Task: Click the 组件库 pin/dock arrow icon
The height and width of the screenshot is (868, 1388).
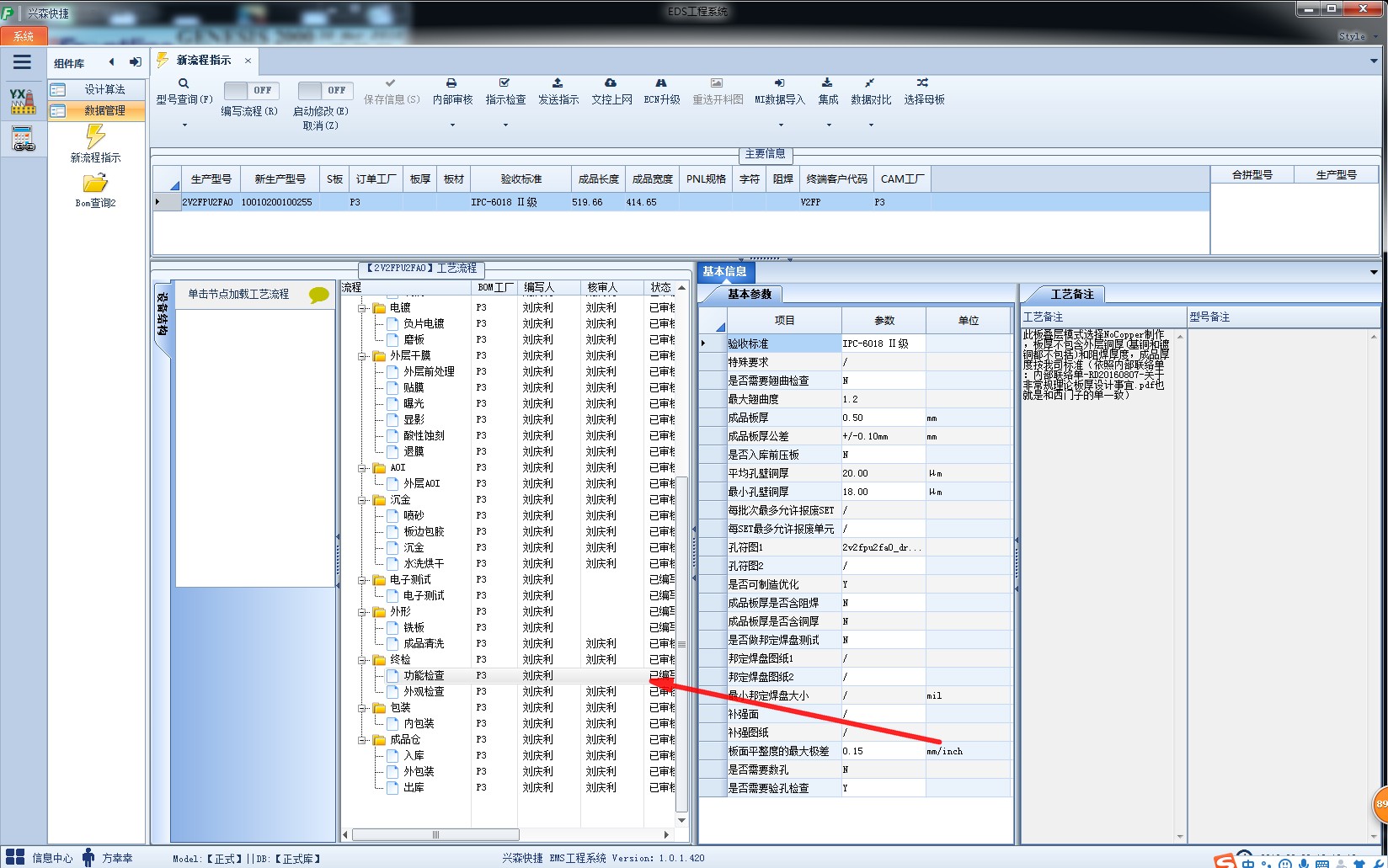Action: (135, 61)
